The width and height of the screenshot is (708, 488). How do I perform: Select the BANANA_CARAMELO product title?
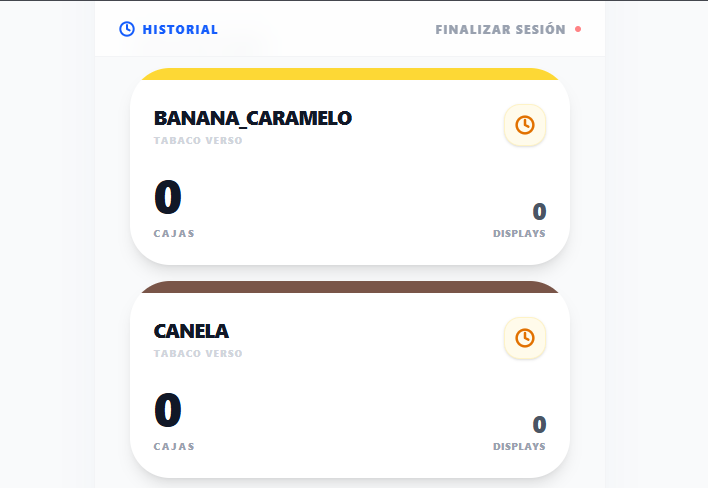pos(253,118)
